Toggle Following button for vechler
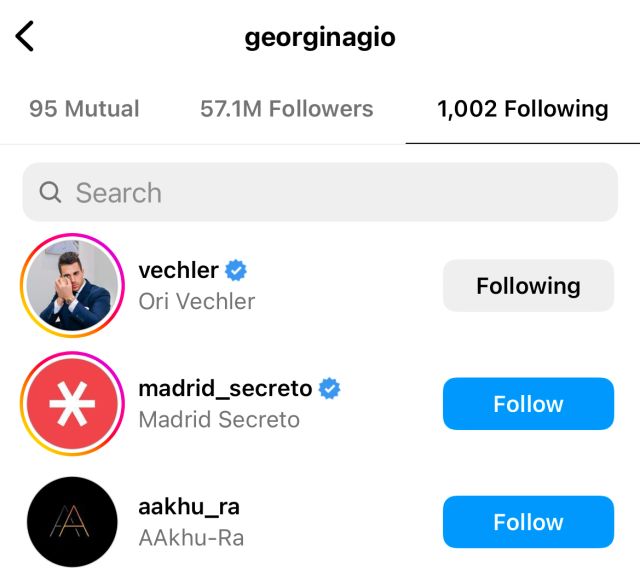The height and width of the screenshot is (569, 640). coord(528,286)
